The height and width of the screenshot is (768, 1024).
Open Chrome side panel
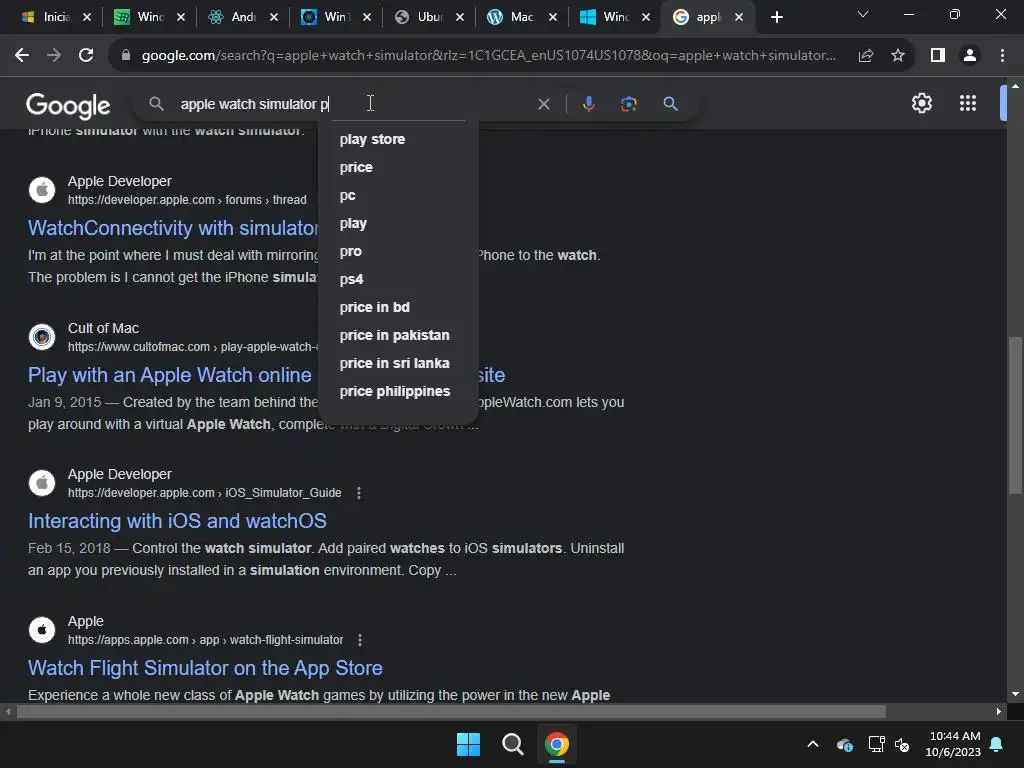point(938,56)
